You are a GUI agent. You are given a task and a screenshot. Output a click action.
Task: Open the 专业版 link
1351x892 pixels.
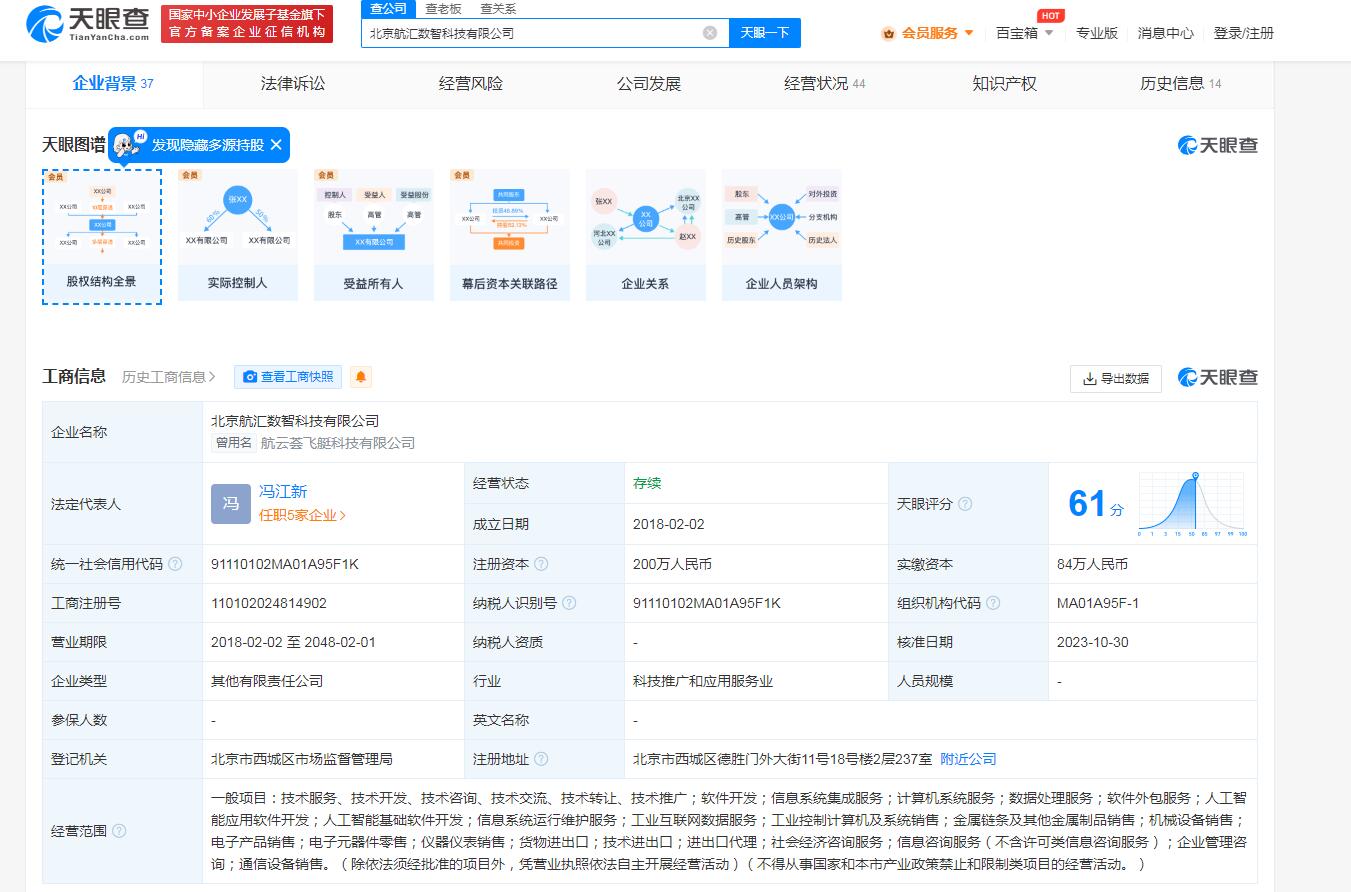point(1097,33)
